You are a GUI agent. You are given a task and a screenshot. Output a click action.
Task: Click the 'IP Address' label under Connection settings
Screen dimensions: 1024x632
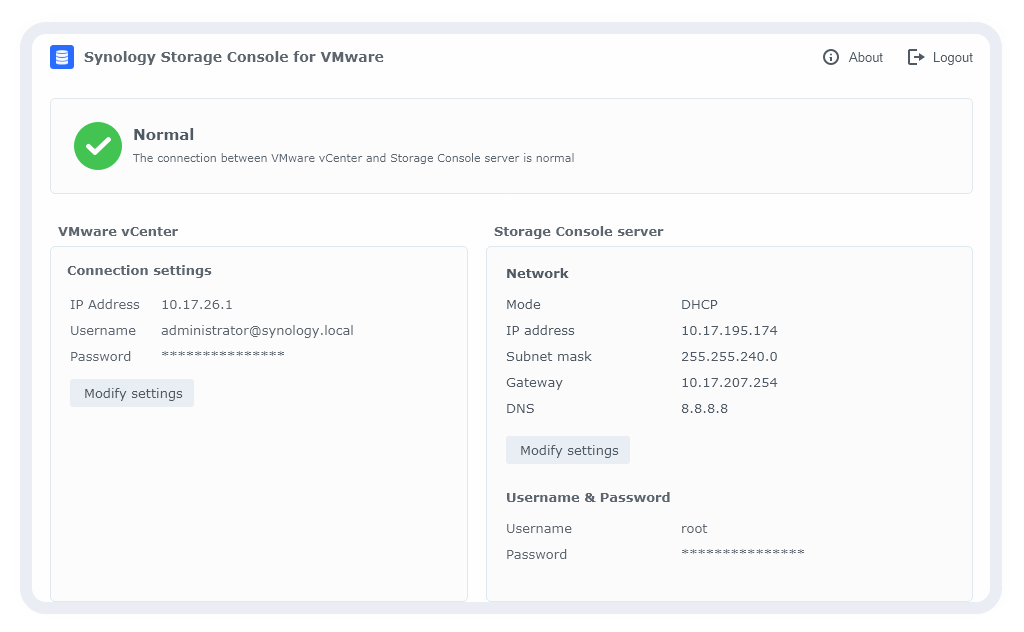[x=105, y=304]
